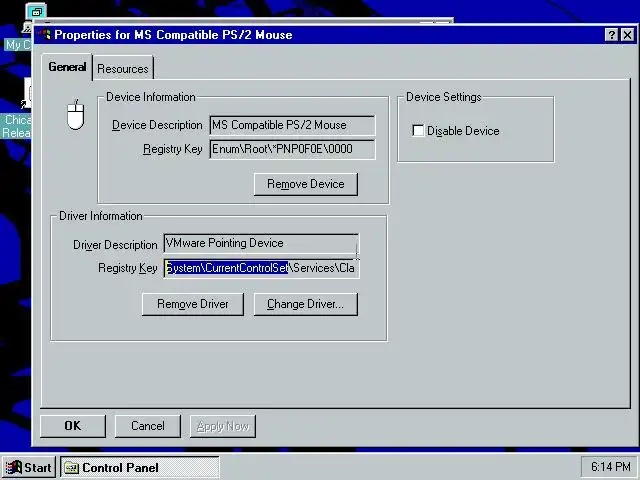
Task: Click the Chicago Release desktop shortcut label
Action: (x=16, y=126)
